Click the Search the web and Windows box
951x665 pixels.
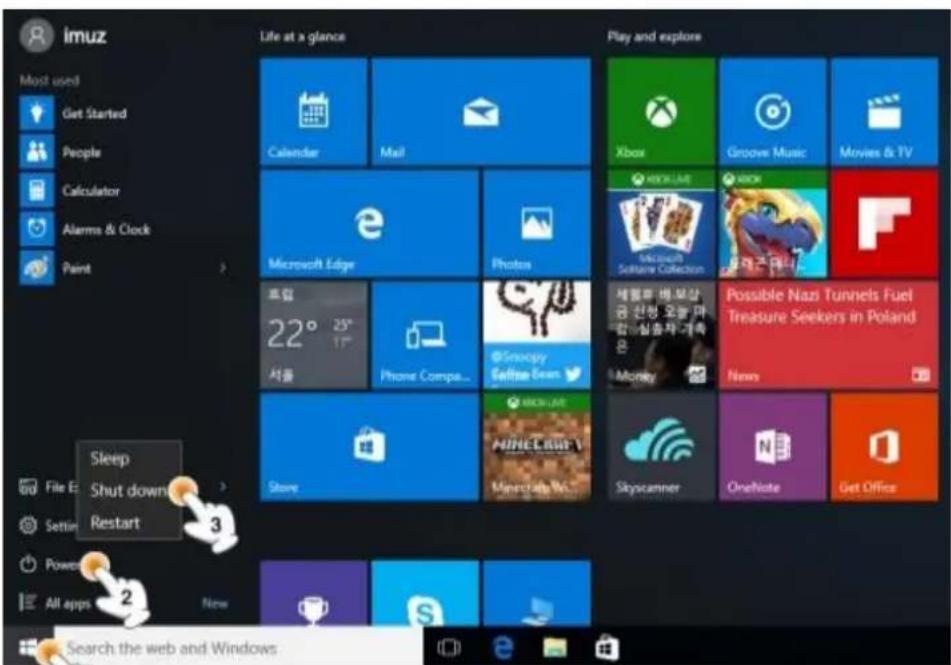coord(239,647)
